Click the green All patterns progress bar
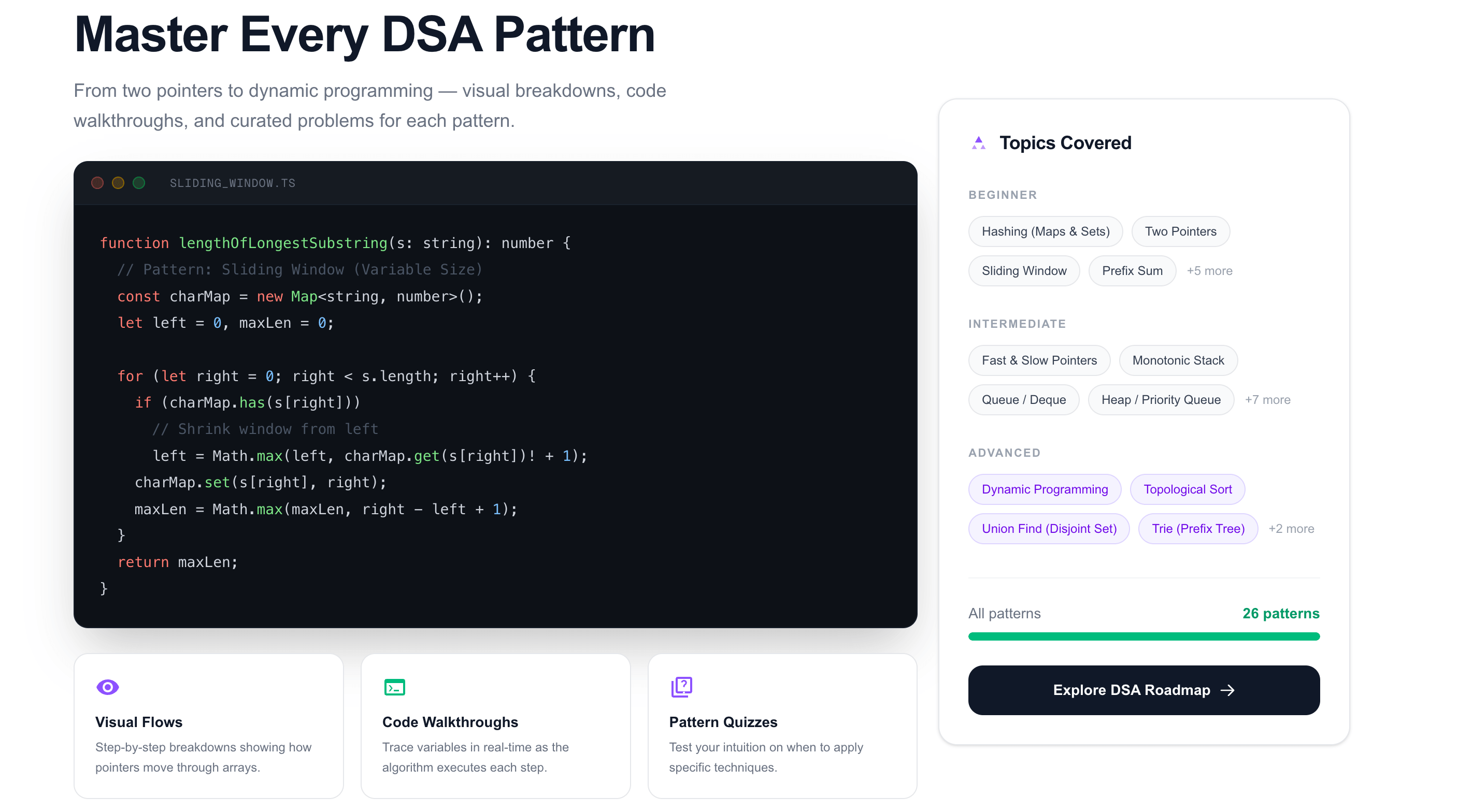This screenshot has width=1458, height=812. click(1144, 636)
